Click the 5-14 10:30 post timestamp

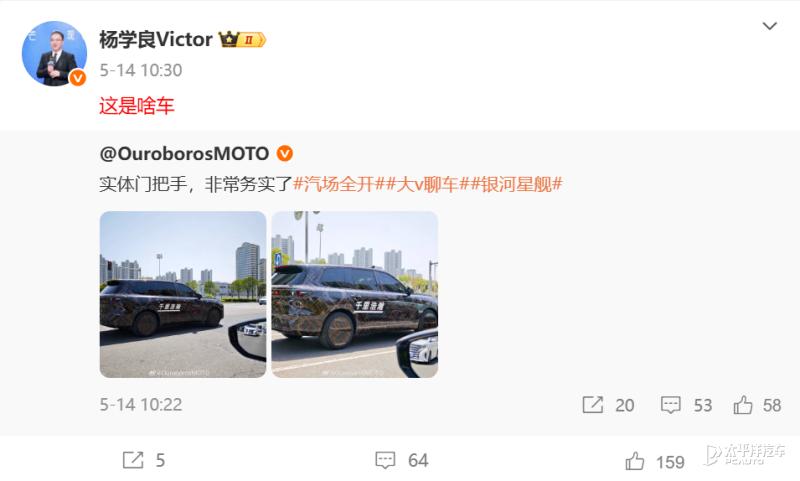[x=141, y=70]
